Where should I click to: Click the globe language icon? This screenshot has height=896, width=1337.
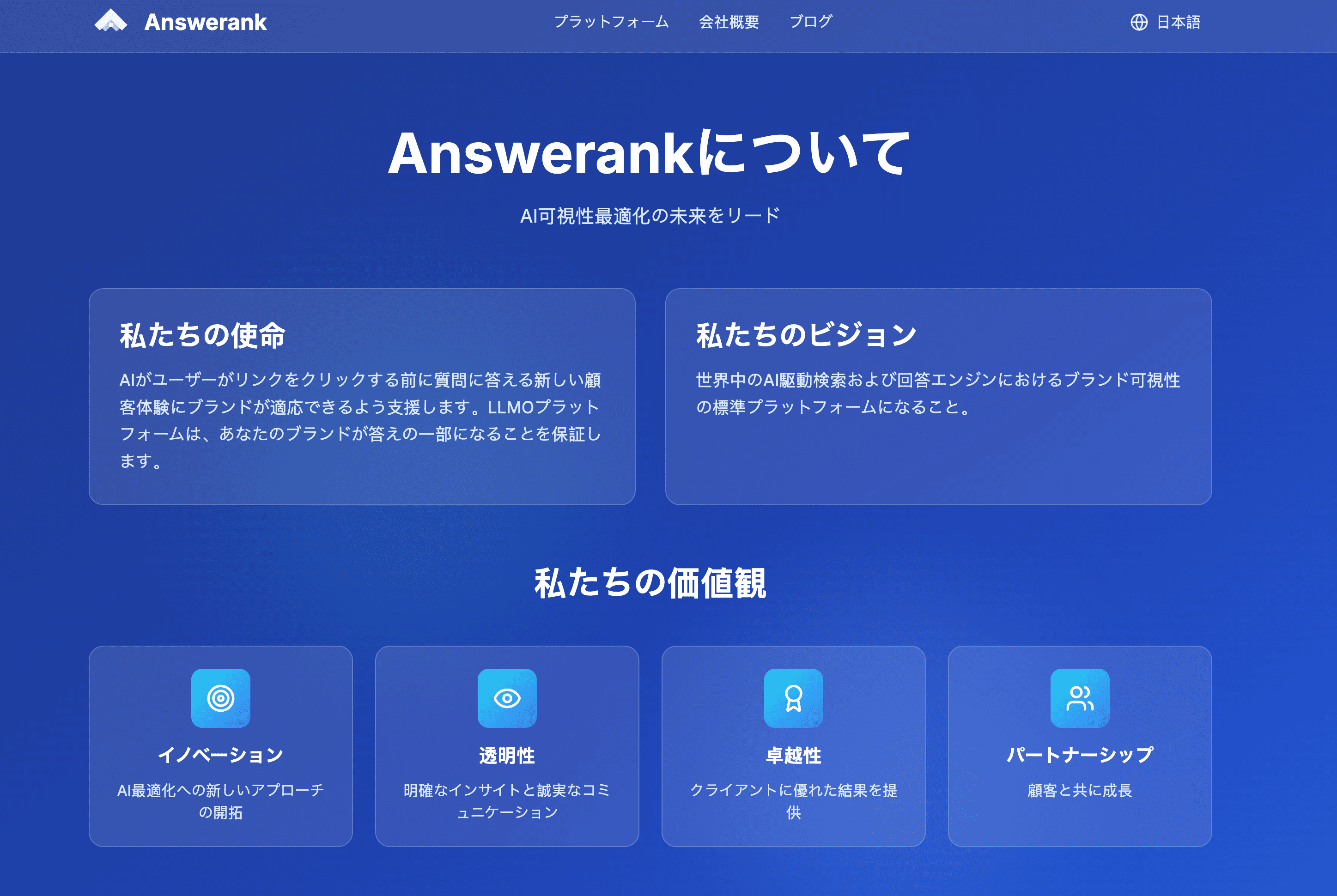point(1139,22)
